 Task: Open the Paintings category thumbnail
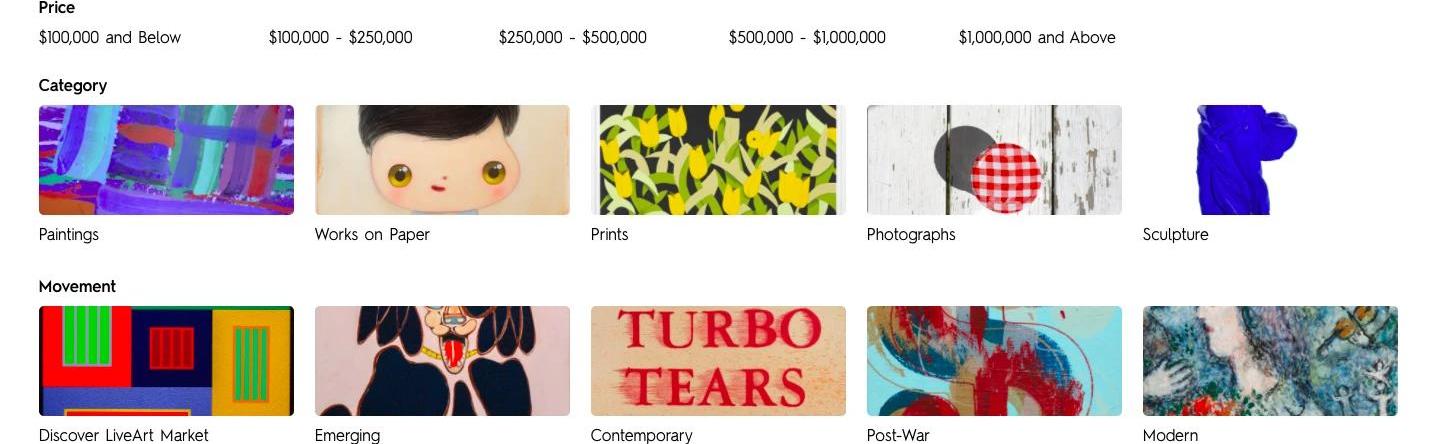166,160
